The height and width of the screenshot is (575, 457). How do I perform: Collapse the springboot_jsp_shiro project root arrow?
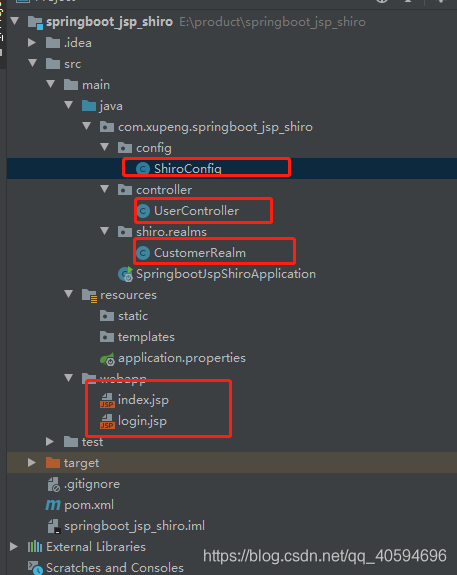pyautogui.click(x=15, y=21)
